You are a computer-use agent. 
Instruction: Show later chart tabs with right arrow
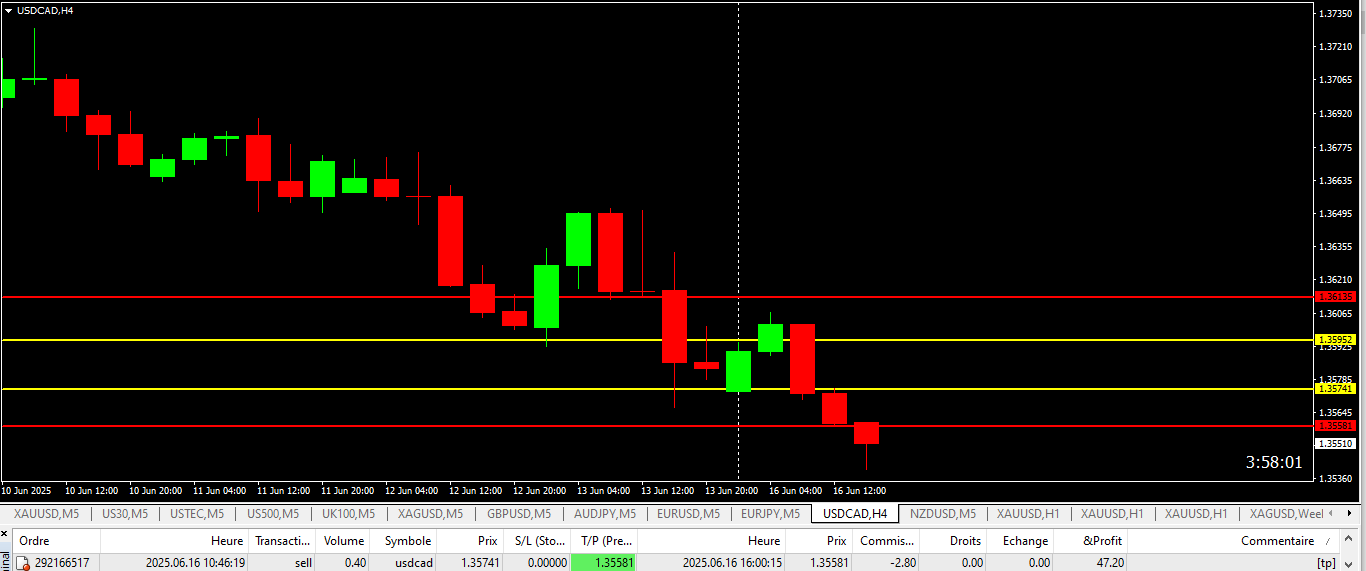(1349, 514)
